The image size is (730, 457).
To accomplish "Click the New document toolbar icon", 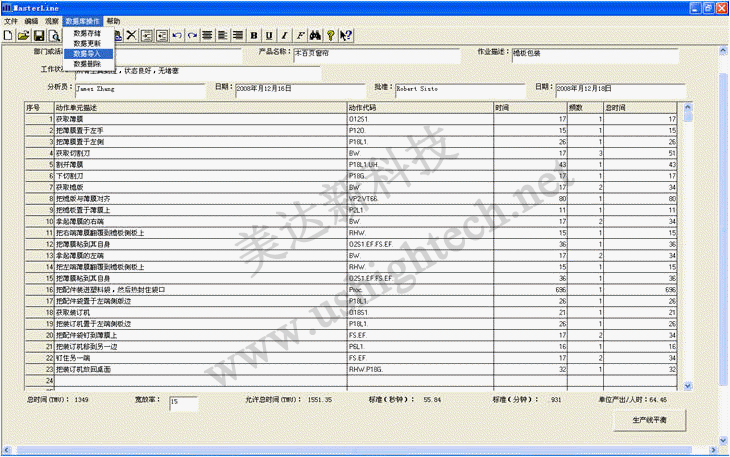I will (9, 35).
